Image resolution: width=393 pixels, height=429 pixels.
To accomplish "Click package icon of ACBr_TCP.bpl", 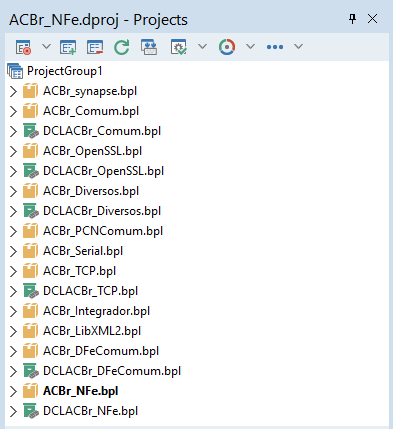I will pos(30,271).
